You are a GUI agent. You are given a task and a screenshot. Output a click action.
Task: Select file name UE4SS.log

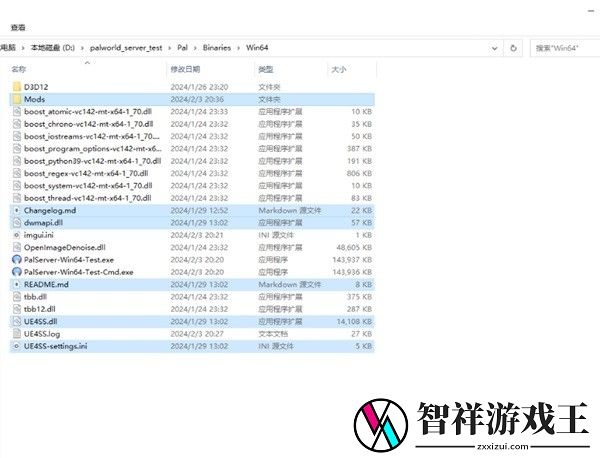[x=42, y=334]
